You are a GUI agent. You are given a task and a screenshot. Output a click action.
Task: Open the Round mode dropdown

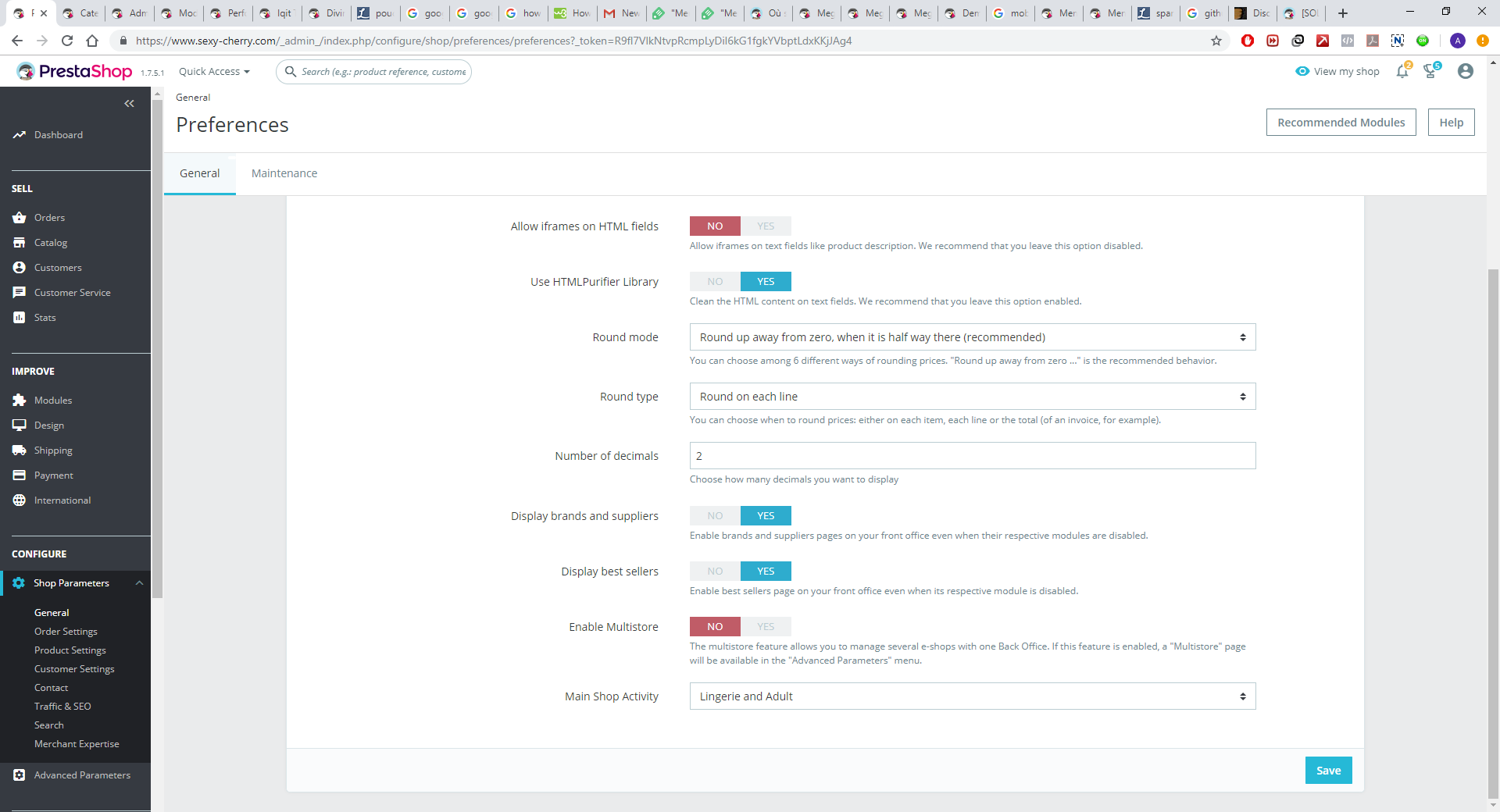[973, 337]
